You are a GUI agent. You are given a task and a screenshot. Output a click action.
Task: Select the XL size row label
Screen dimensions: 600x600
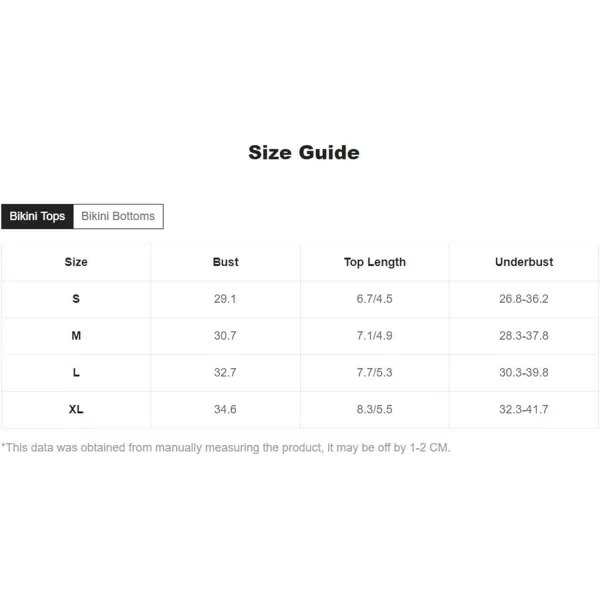pos(76,409)
